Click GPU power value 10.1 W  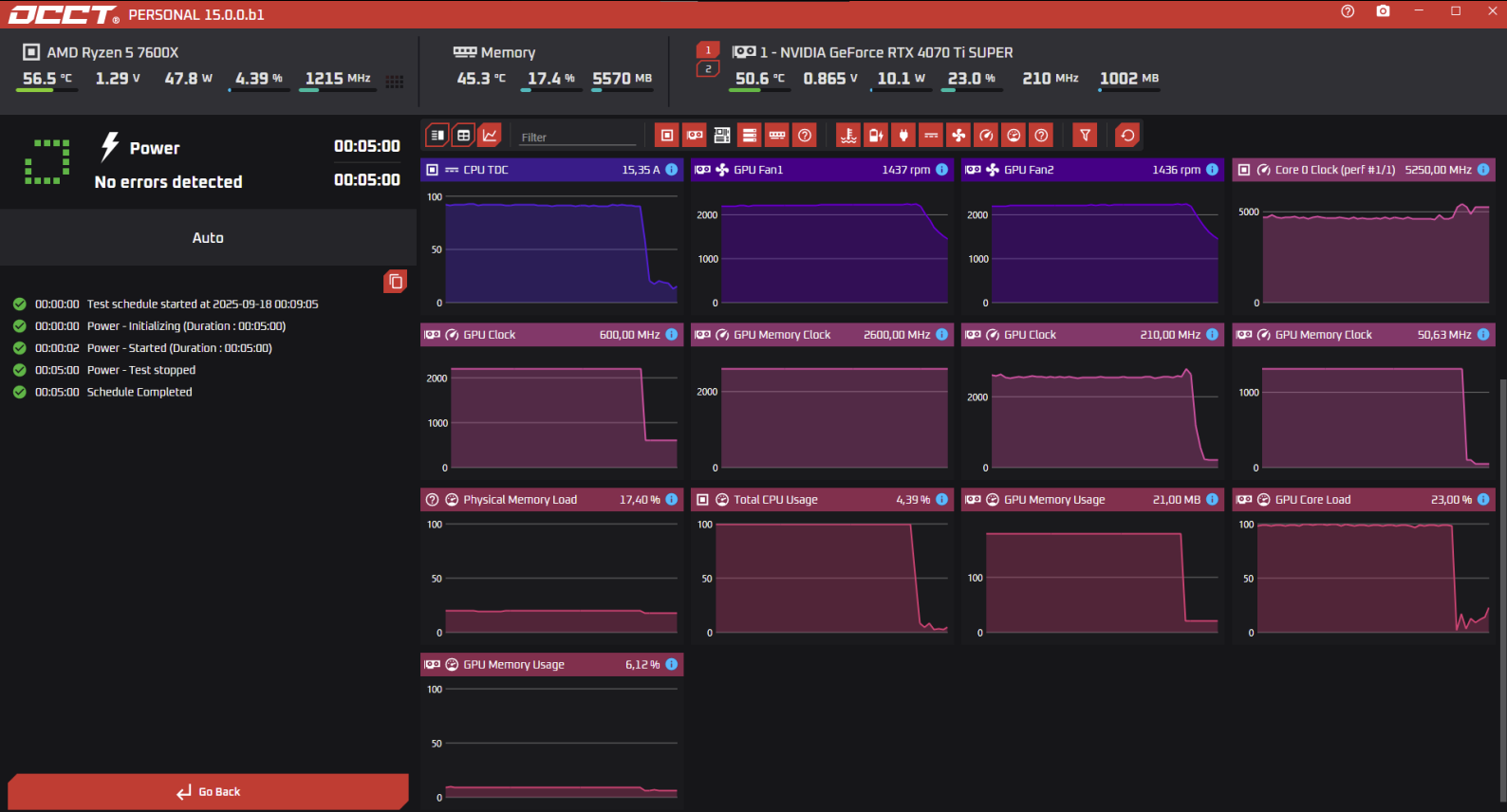coord(902,79)
